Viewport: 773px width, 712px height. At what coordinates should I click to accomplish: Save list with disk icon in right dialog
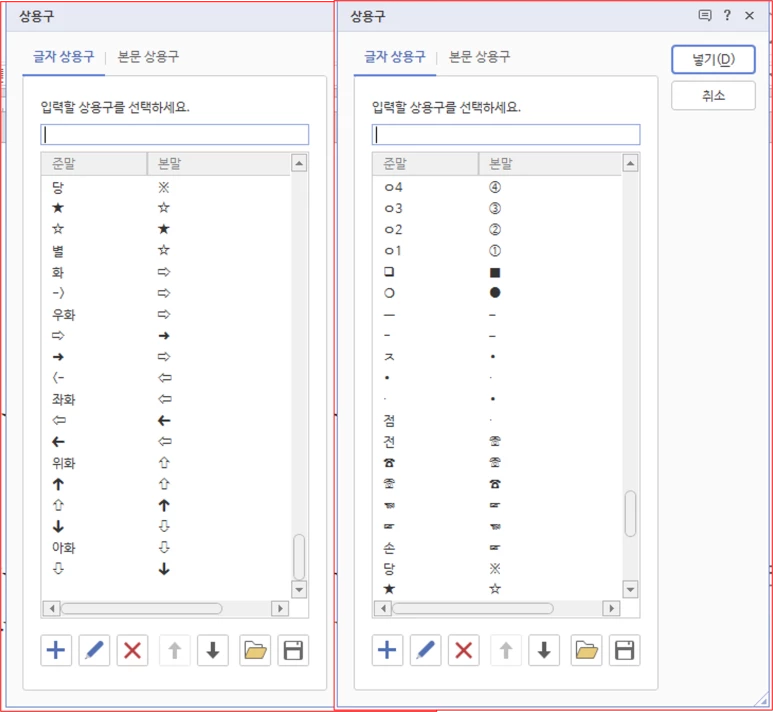coord(625,650)
